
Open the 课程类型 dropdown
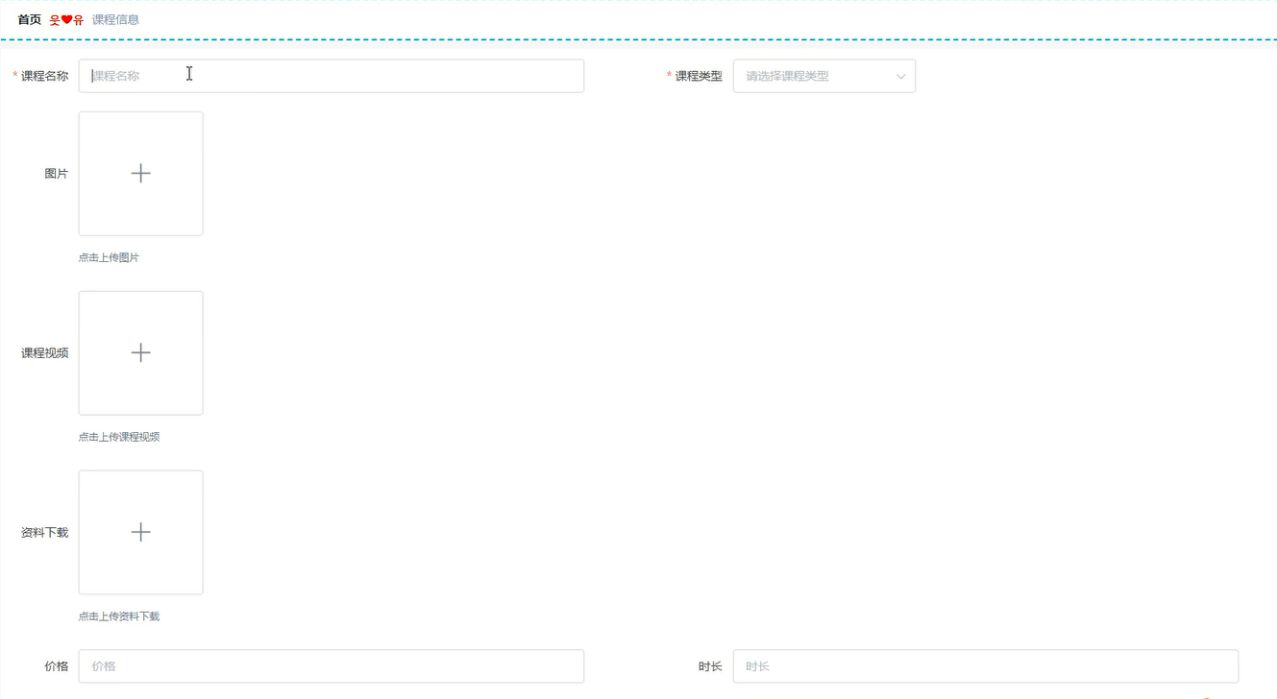coord(824,76)
